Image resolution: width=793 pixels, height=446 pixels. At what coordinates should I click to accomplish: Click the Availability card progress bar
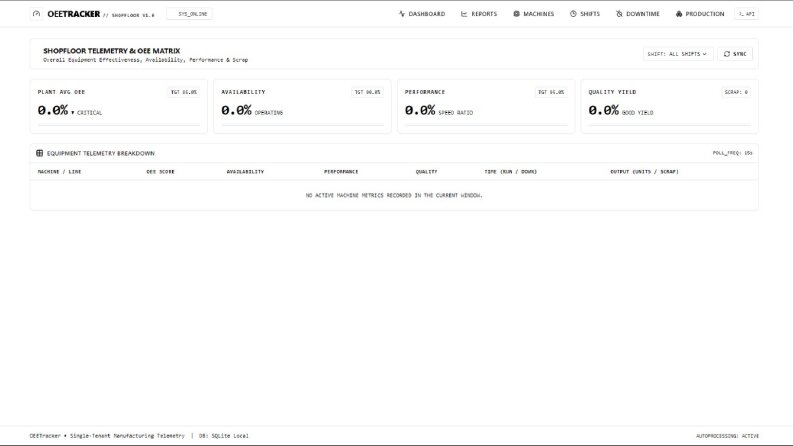point(302,124)
